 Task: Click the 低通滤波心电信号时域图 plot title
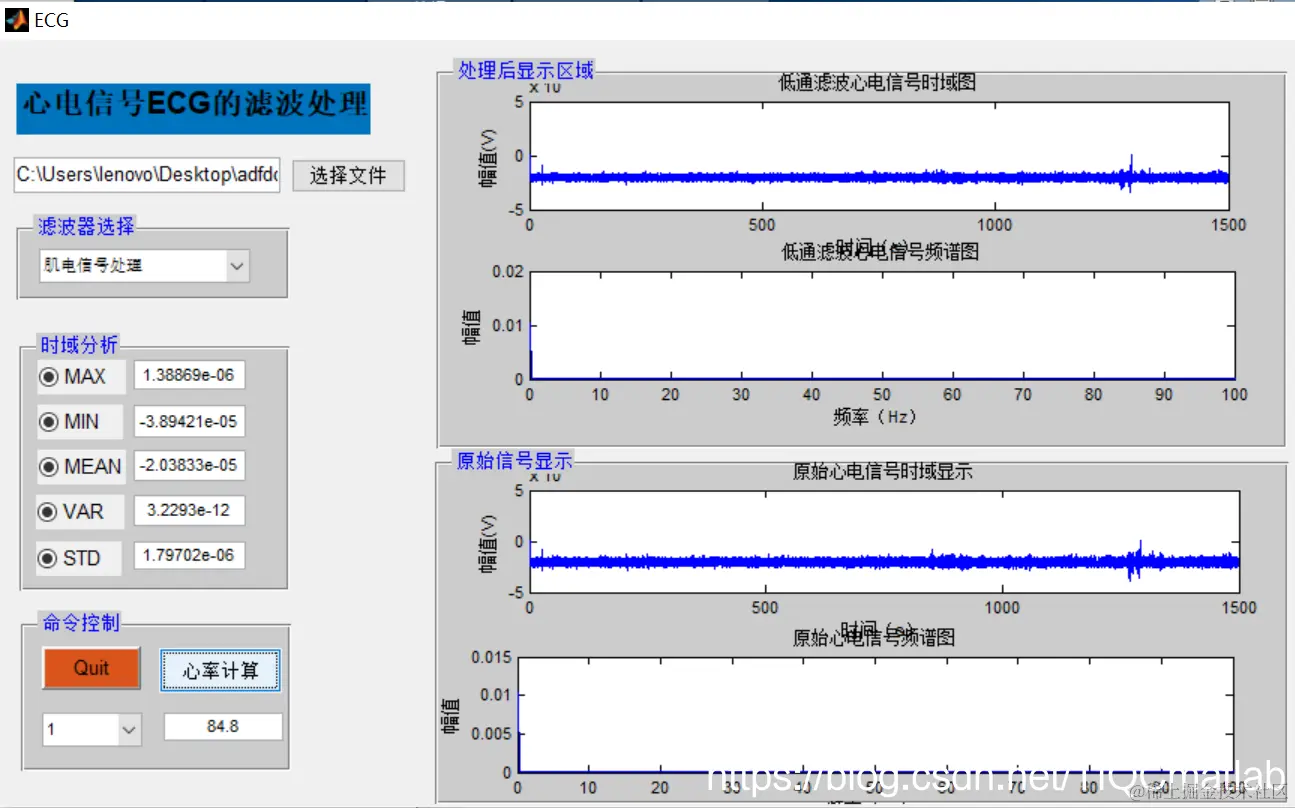click(x=877, y=83)
